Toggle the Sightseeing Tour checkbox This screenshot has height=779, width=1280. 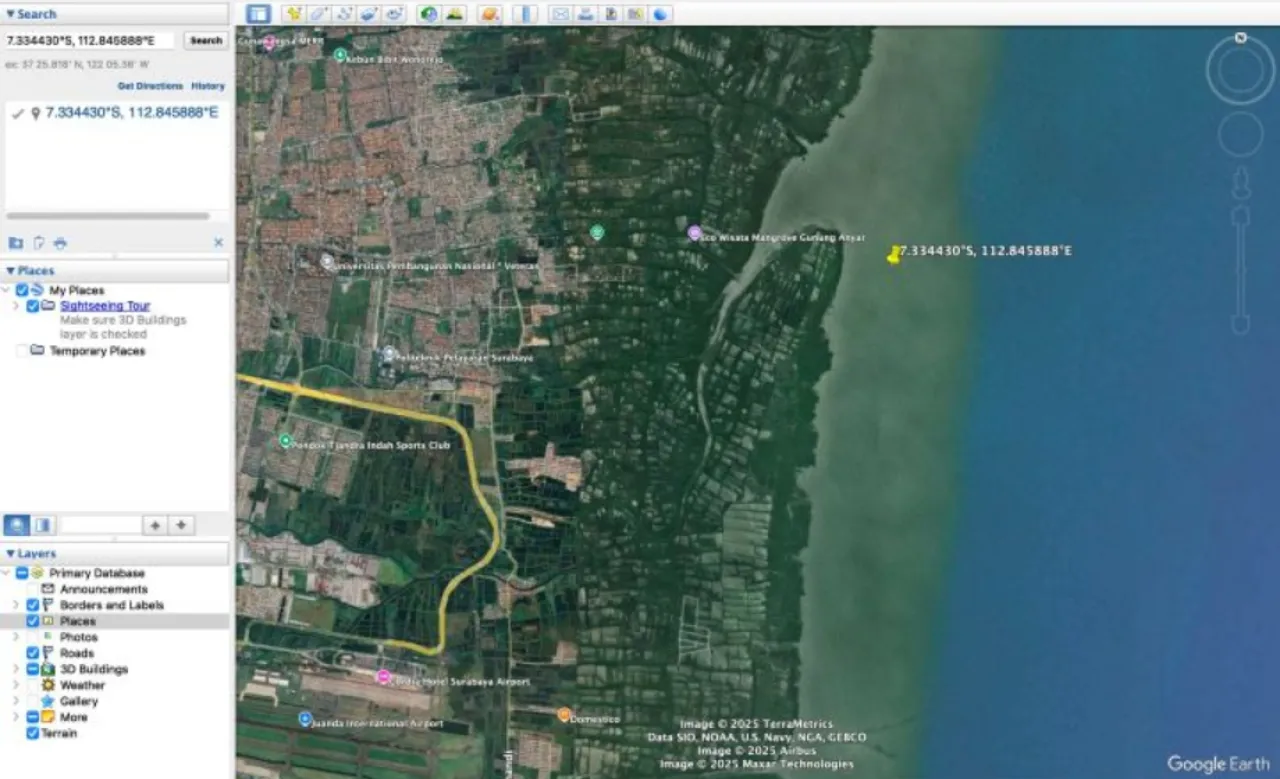click(x=33, y=306)
